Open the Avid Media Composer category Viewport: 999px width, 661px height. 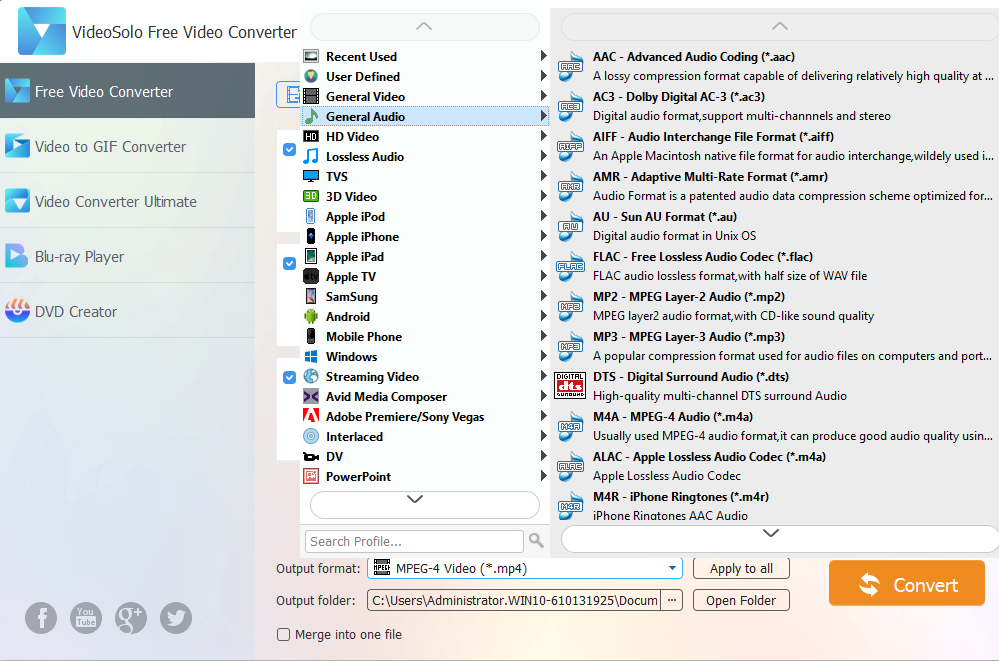click(424, 396)
